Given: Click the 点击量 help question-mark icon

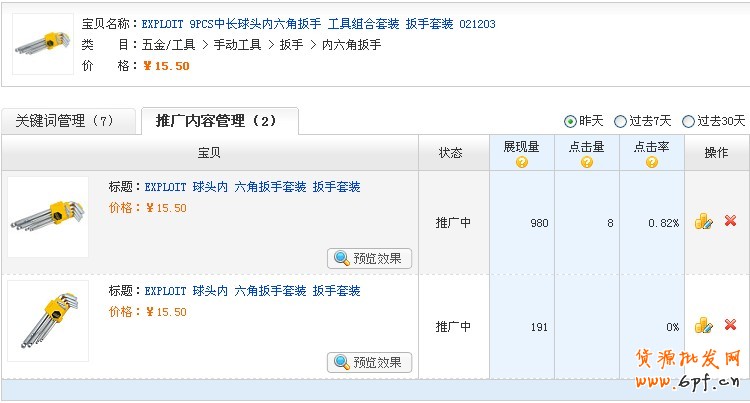Looking at the screenshot, I should click(586, 162).
